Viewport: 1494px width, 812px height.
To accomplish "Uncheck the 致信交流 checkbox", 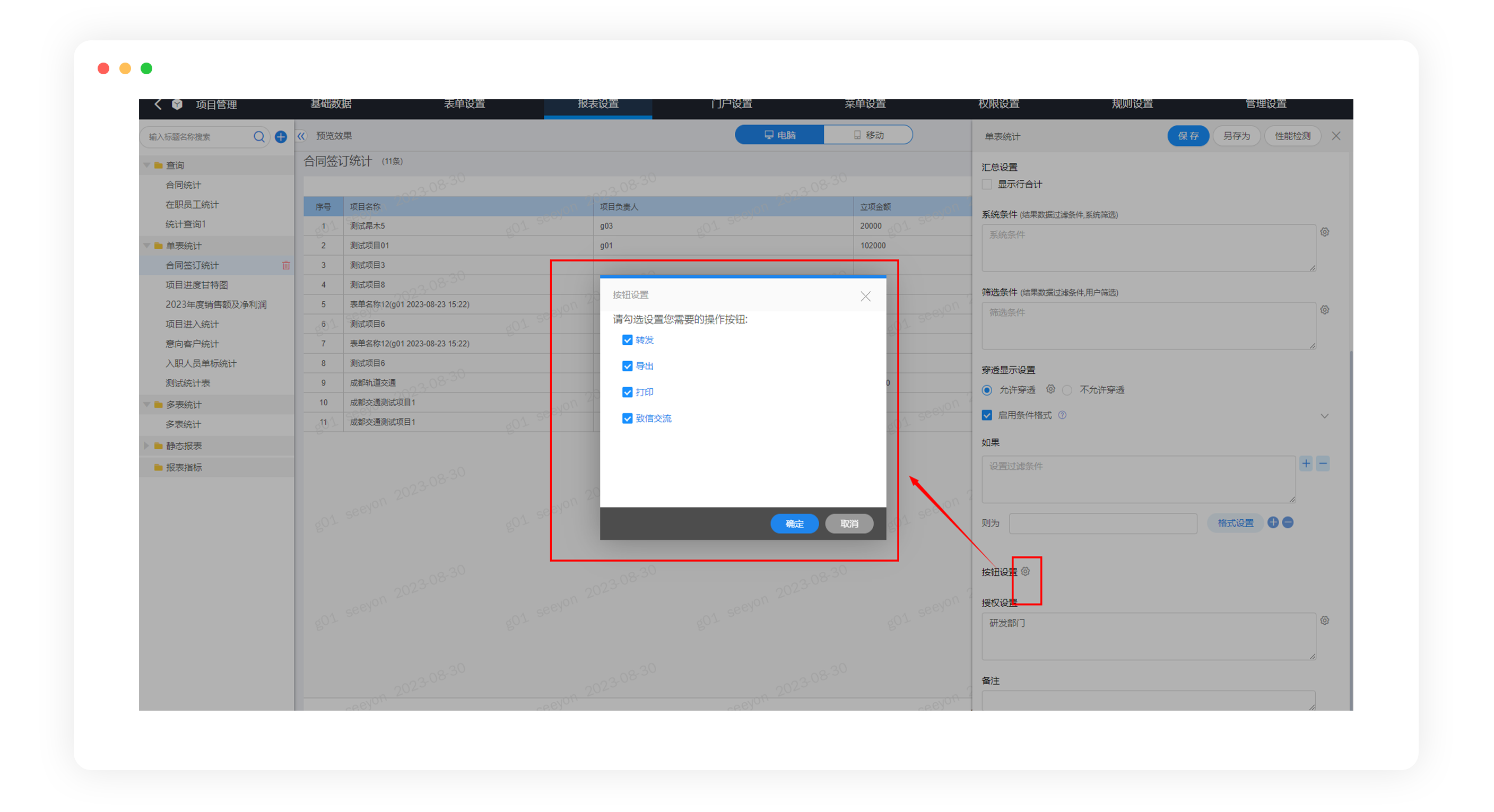I will click(x=627, y=418).
